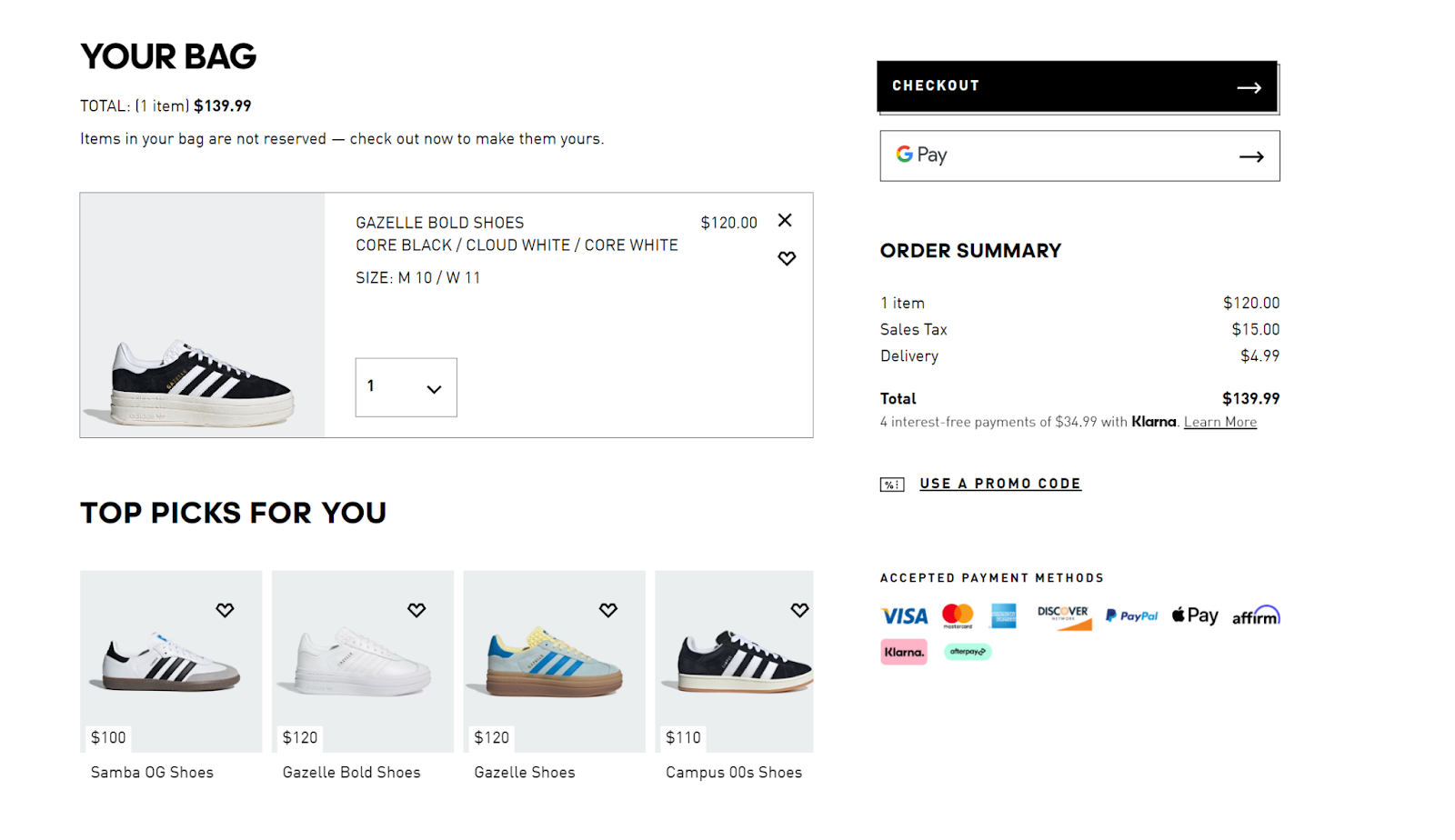The height and width of the screenshot is (840, 1455).
Task: Open the Klarna Learn More link
Action: click(x=1219, y=422)
